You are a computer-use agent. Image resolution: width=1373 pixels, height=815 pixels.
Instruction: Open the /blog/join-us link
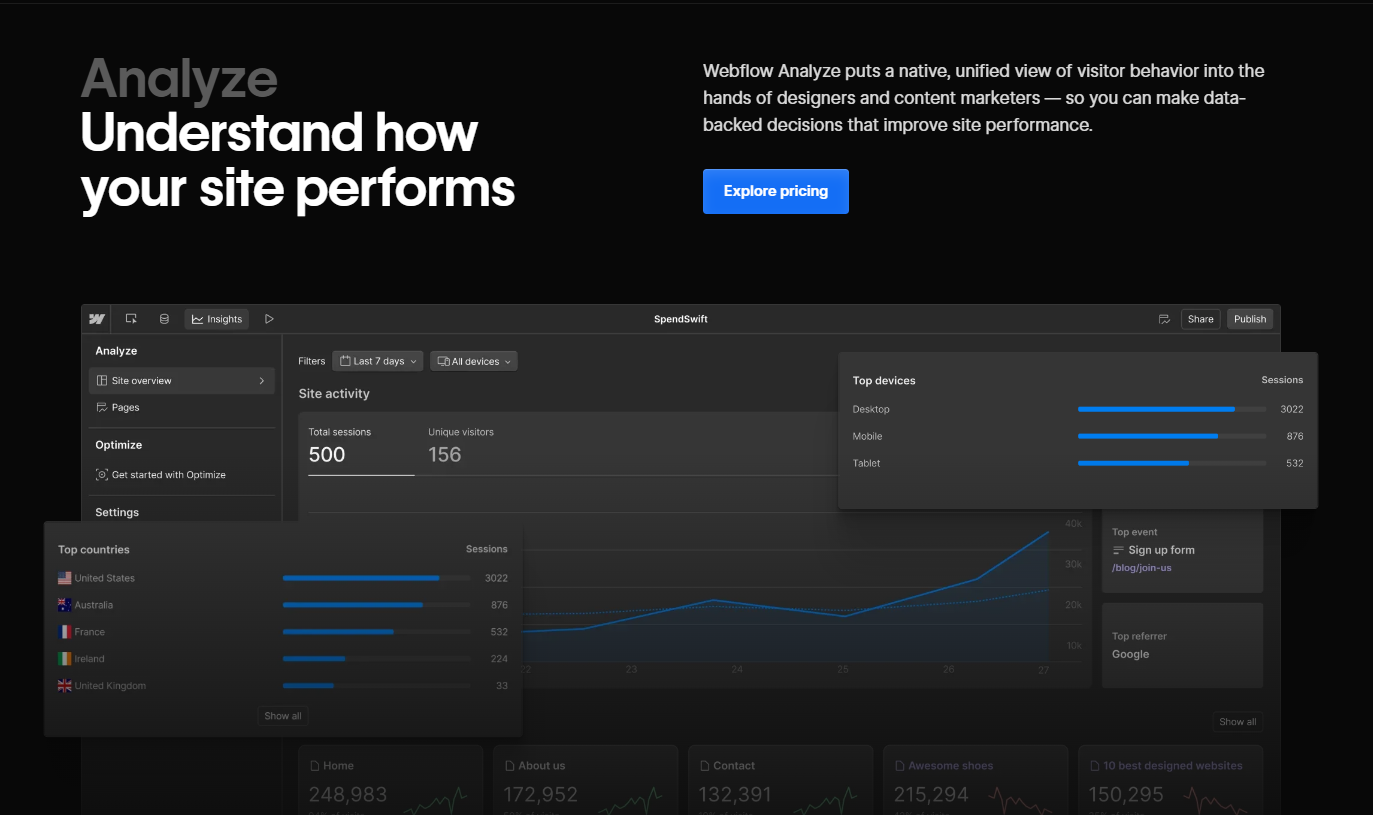(1141, 568)
